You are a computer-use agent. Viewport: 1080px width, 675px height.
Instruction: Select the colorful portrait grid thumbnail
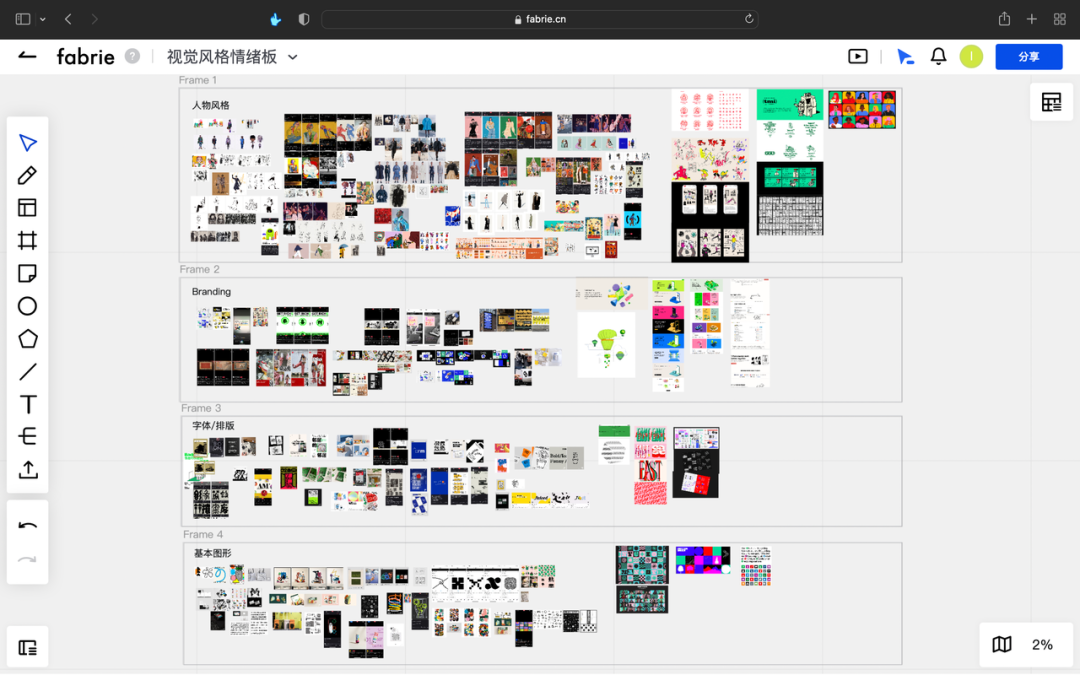(x=862, y=110)
